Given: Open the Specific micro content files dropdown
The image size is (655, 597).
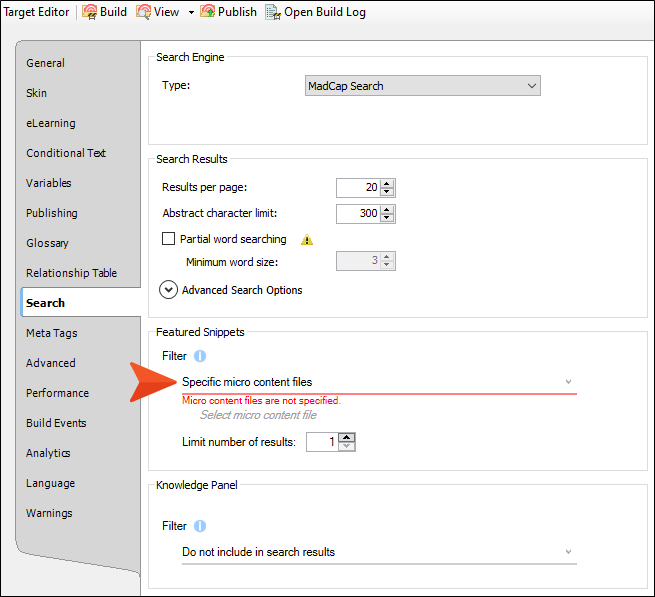Looking at the screenshot, I should pos(378,382).
